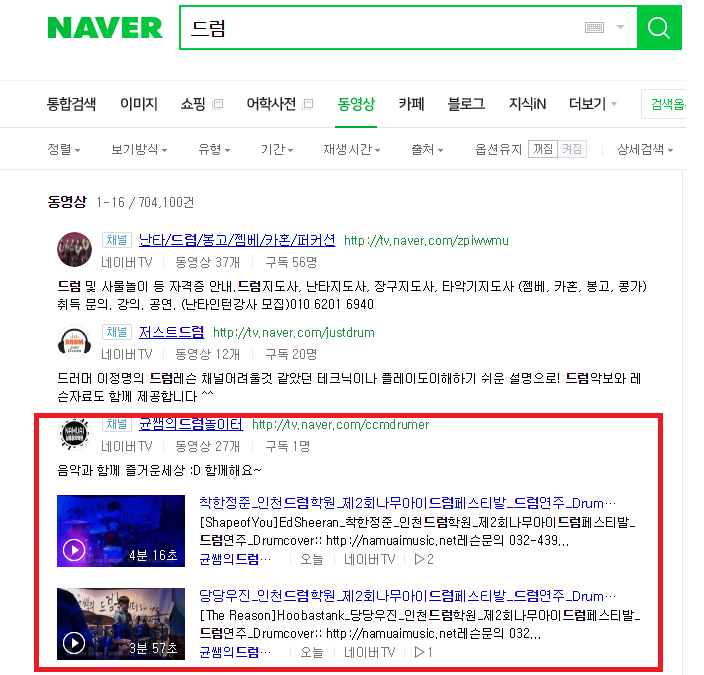Open the 어학사전 tab
The height and width of the screenshot is (675, 704).
(271, 104)
